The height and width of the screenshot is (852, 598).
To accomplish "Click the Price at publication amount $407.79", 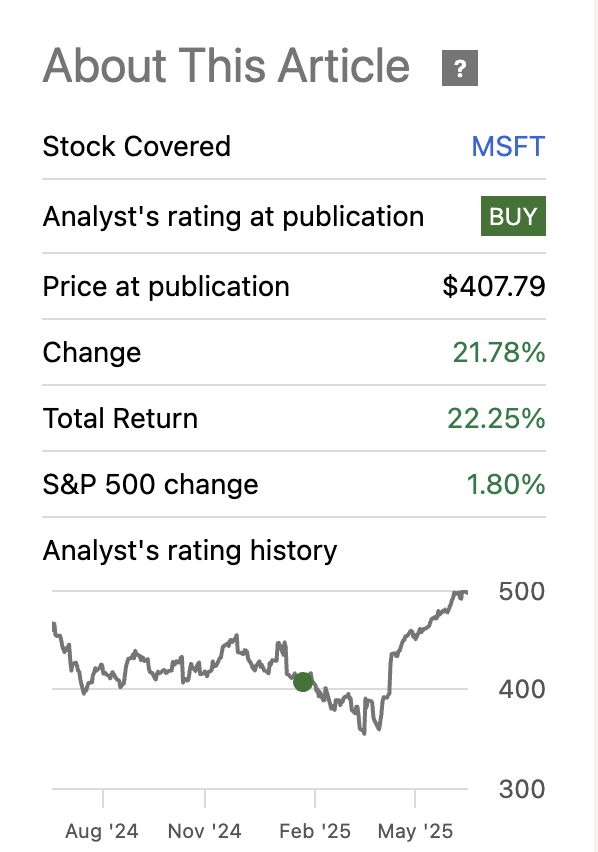I will (x=495, y=286).
